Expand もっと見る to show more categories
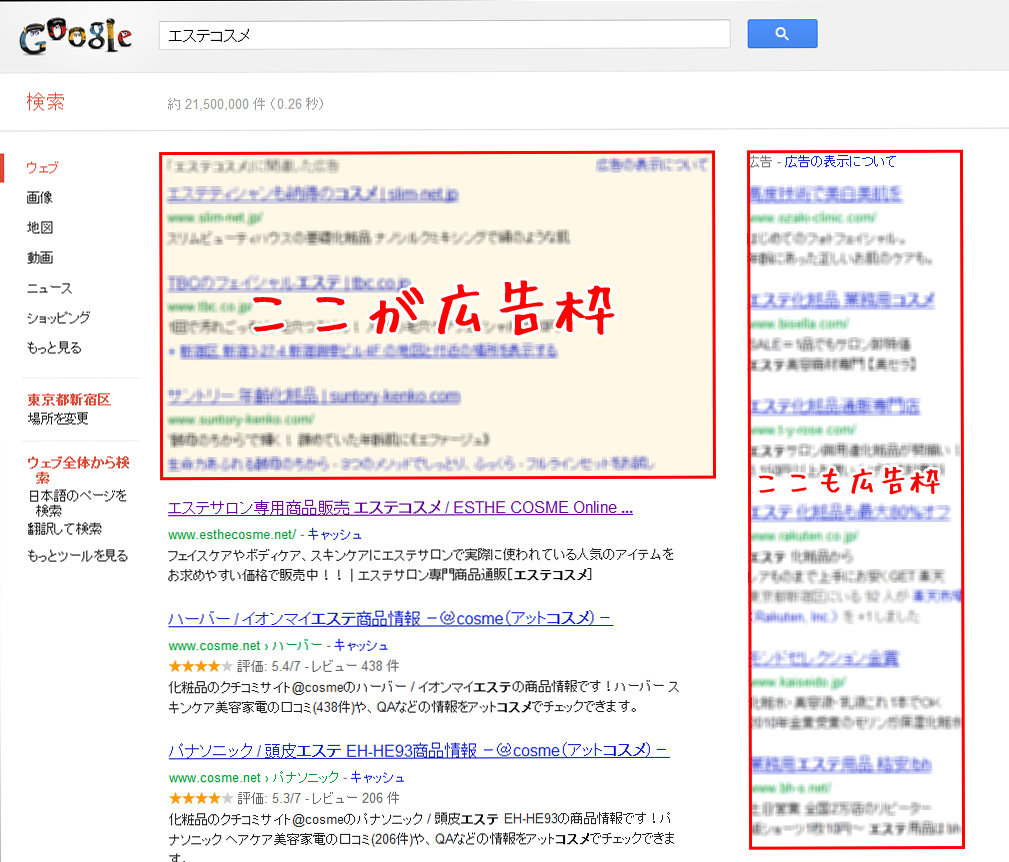The width and height of the screenshot is (1009, 862). (54, 348)
